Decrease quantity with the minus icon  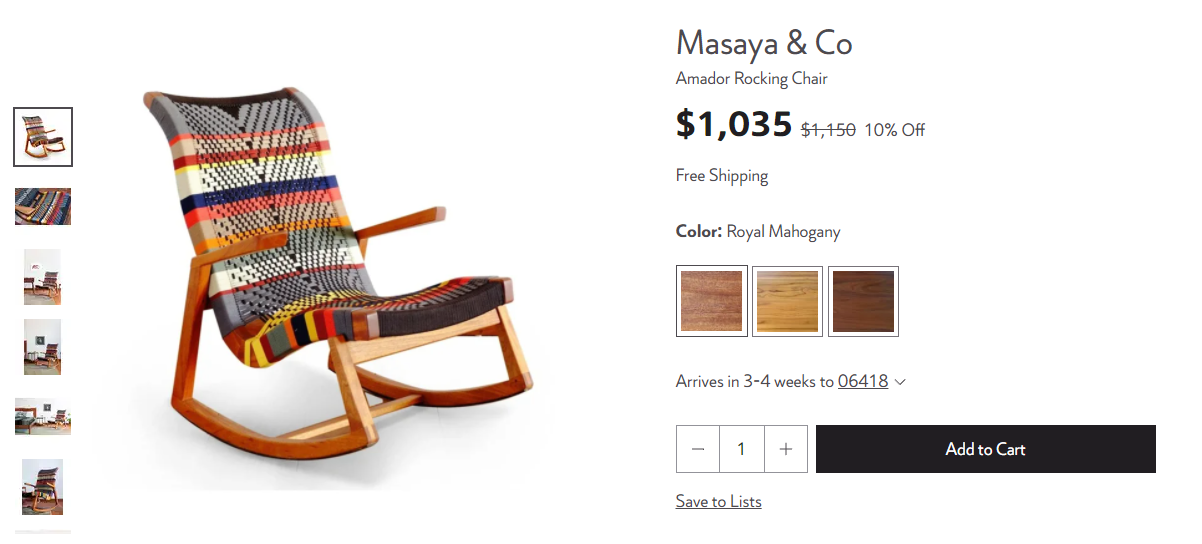pyautogui.click(x=698, y=449)
